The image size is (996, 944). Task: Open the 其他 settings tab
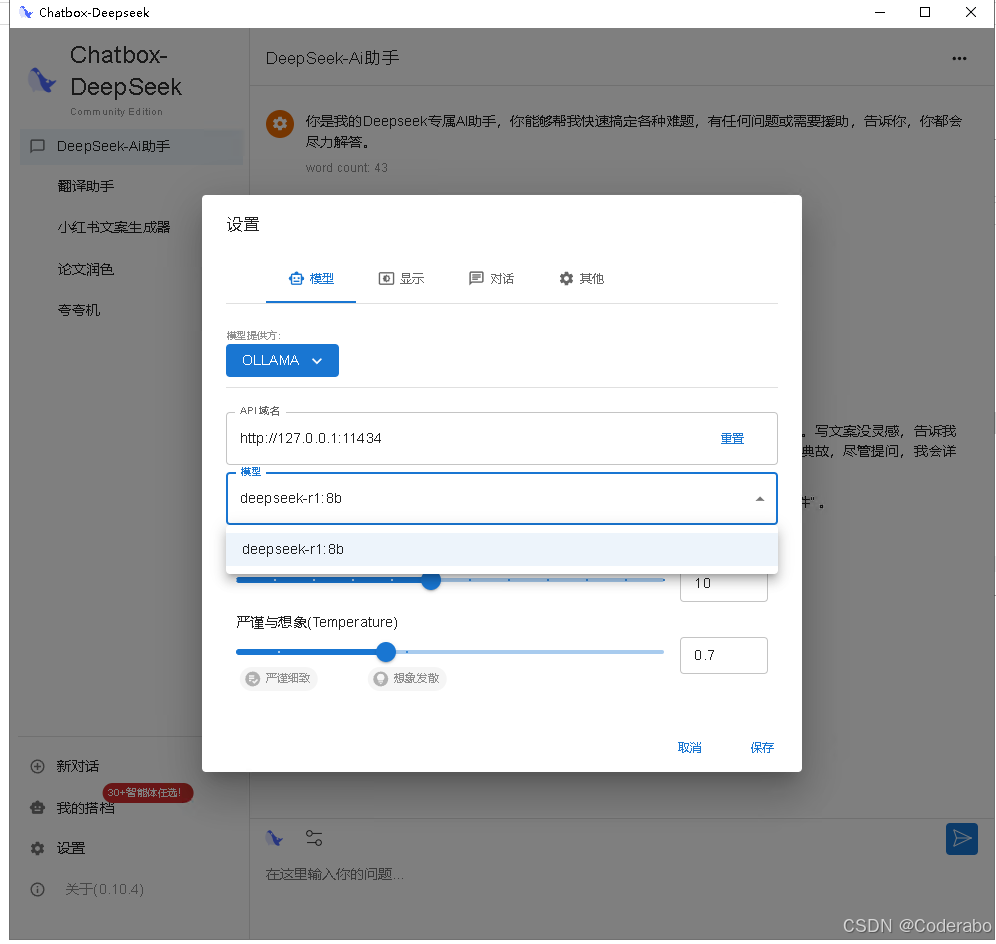(x=581, y=279)
